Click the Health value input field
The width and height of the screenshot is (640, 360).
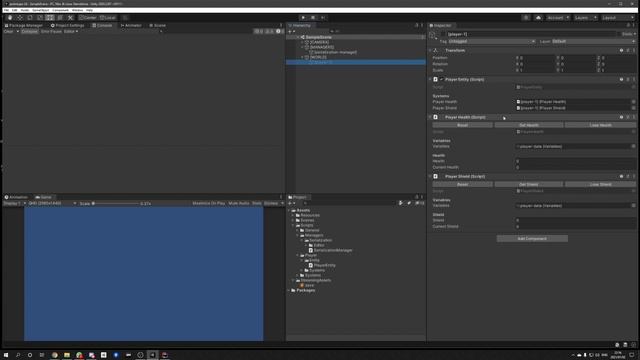(575, 161)
